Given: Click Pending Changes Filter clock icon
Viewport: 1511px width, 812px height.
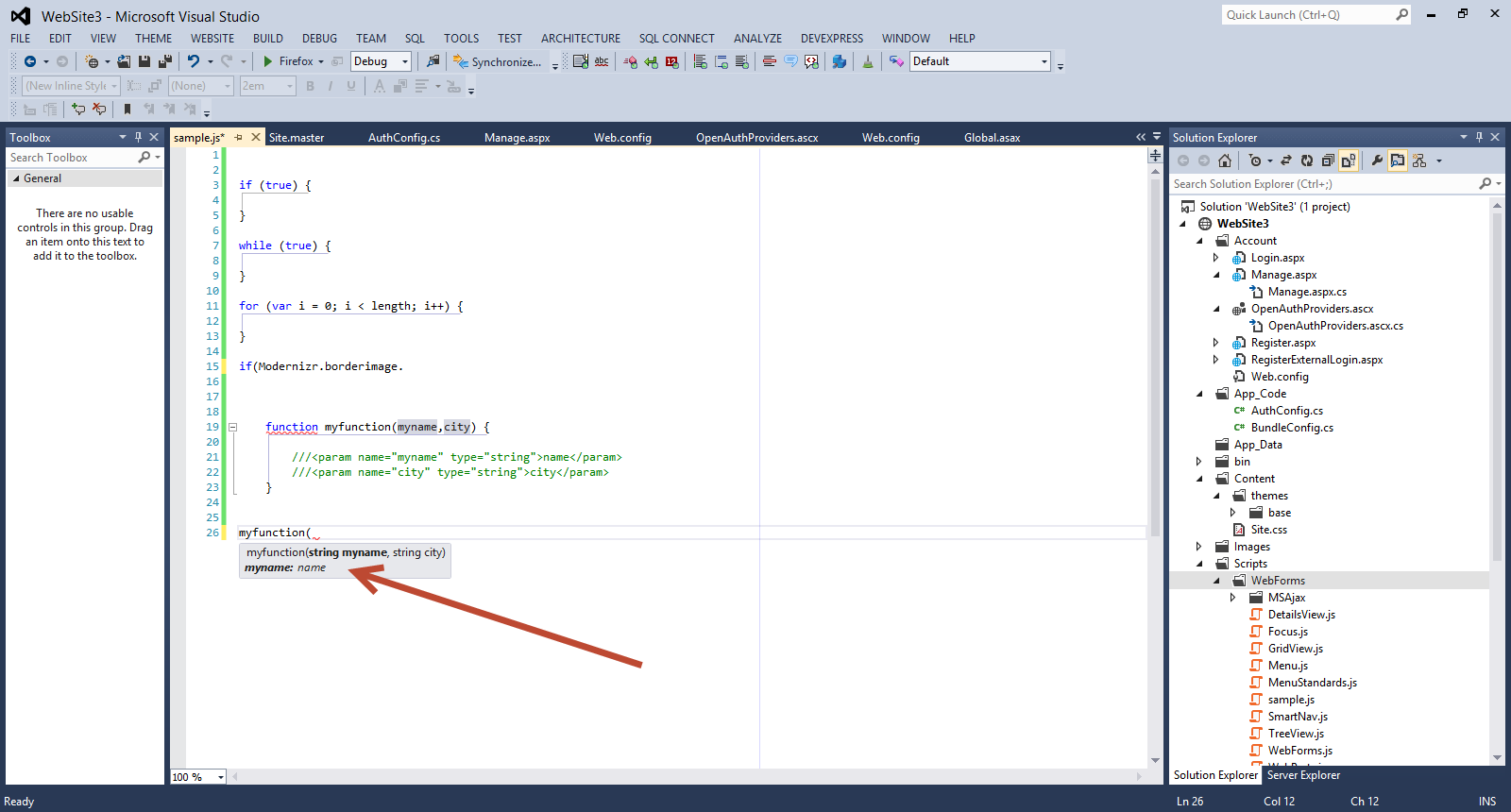Looking at the screenshot, I should pyautogui.click(x=1254, y=161).
